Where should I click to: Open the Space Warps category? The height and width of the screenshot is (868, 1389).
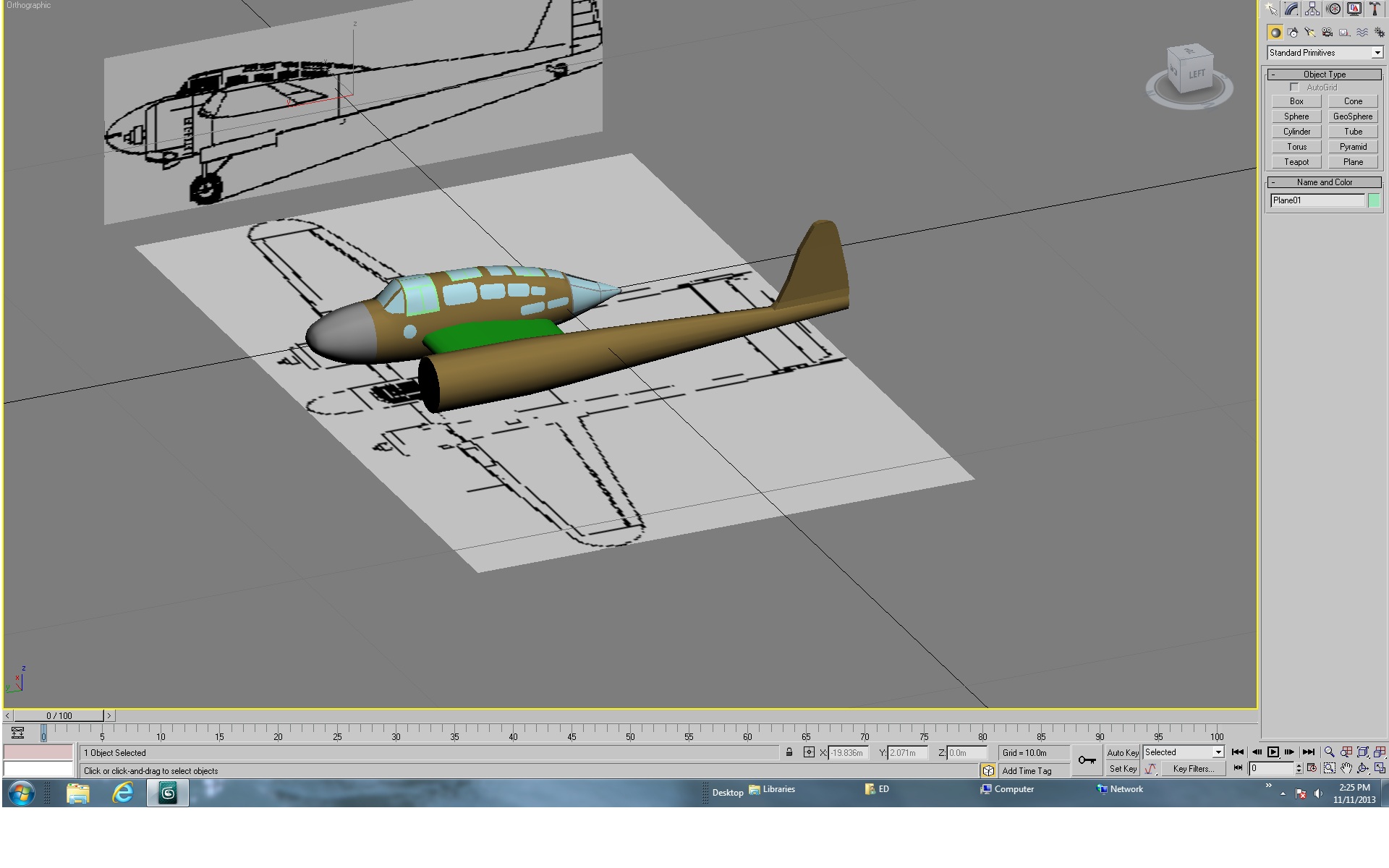(1362, 33)
